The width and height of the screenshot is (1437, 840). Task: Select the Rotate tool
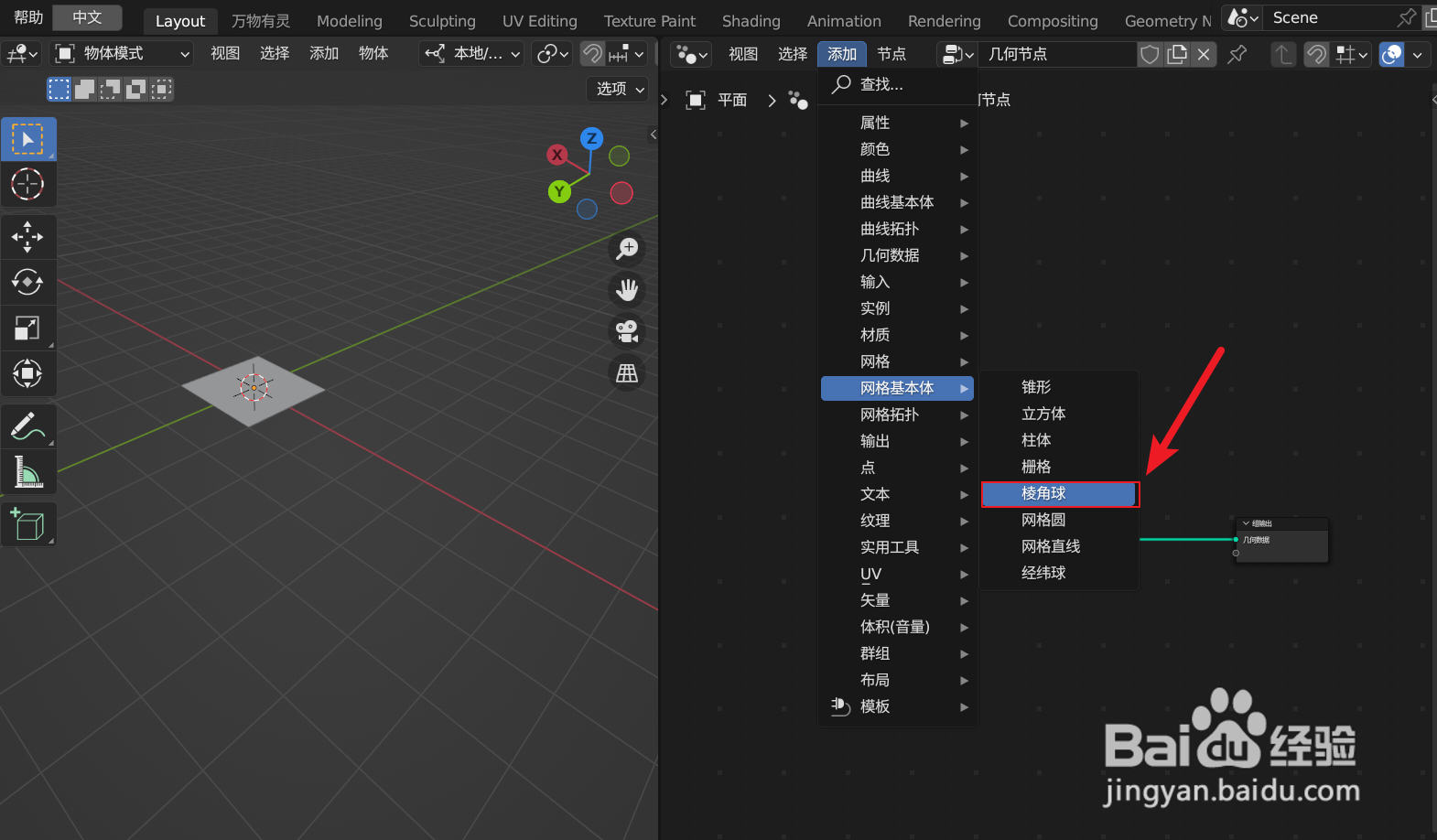click(28, 282)
